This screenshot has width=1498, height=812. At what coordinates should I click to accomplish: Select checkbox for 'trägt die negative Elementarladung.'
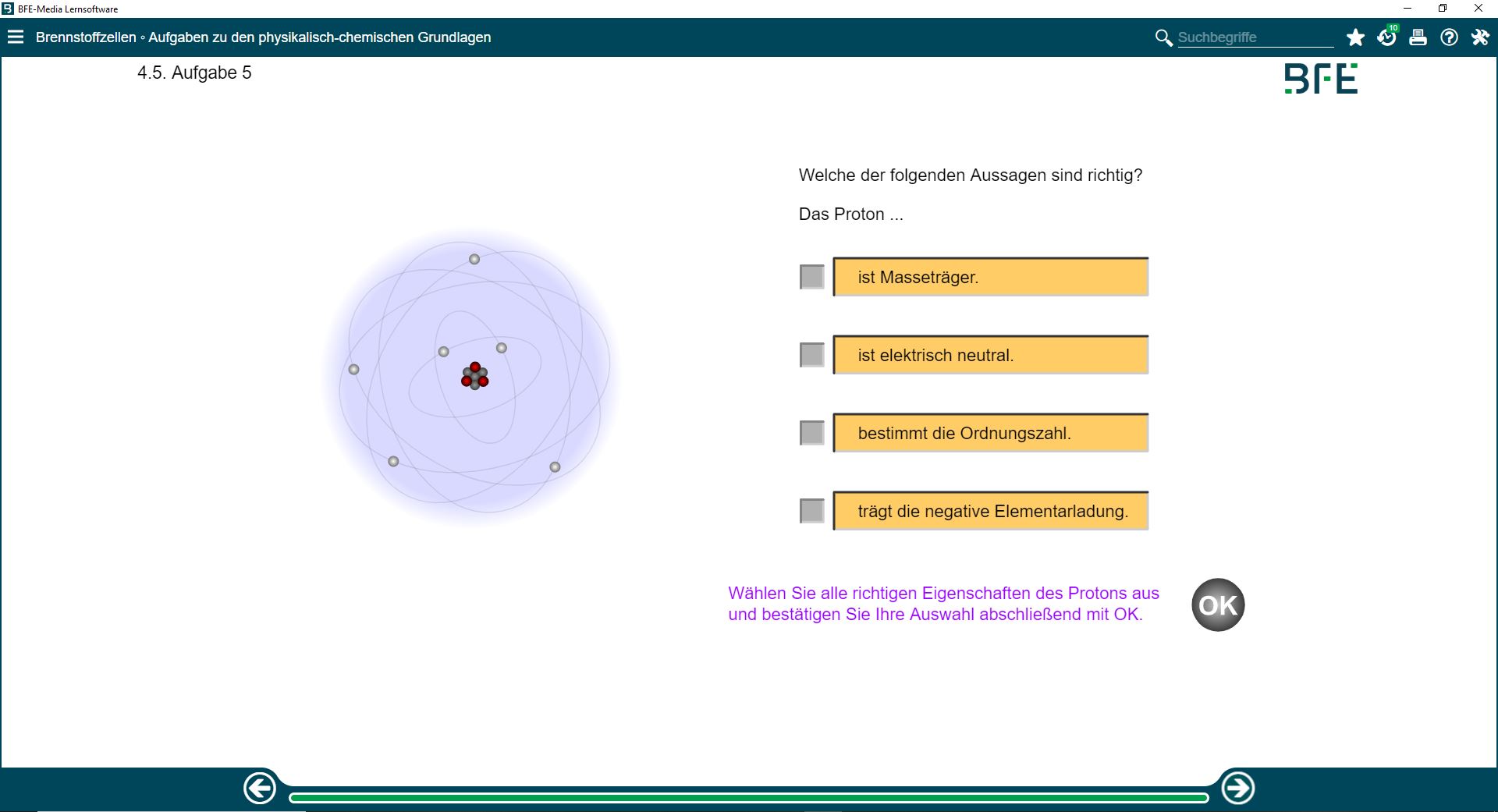(x=811, y=511)
